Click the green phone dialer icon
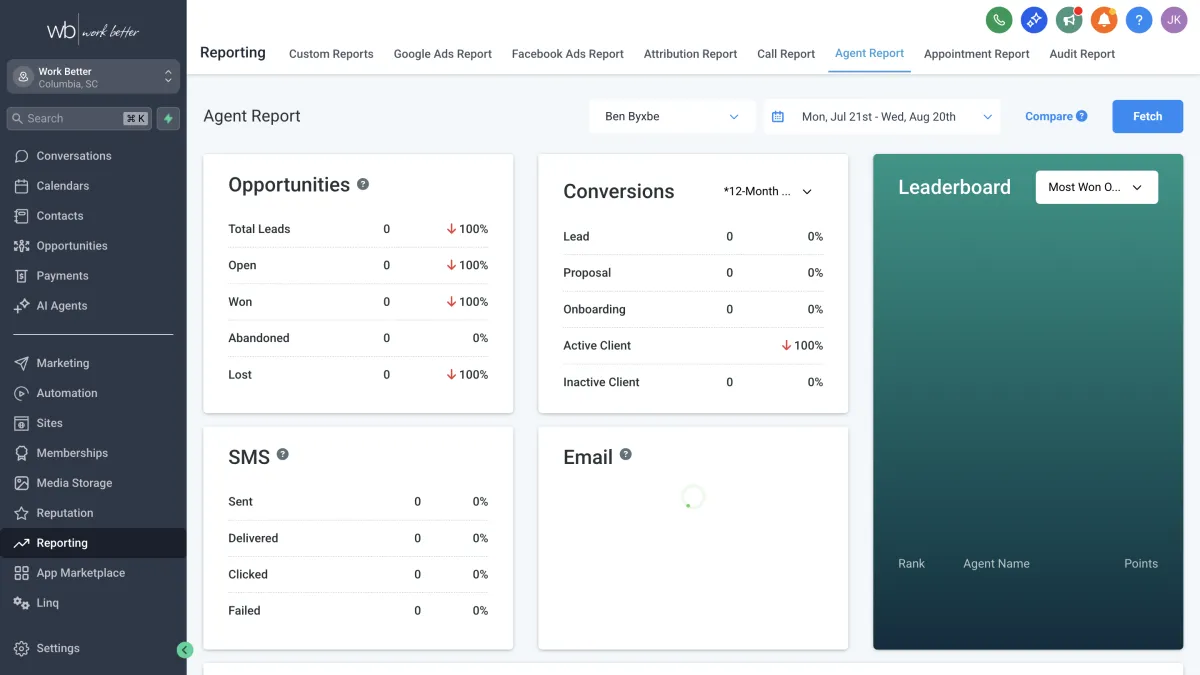Viewport: 1200px width, 675px height. pyautogui.click(x=998, y=20)
